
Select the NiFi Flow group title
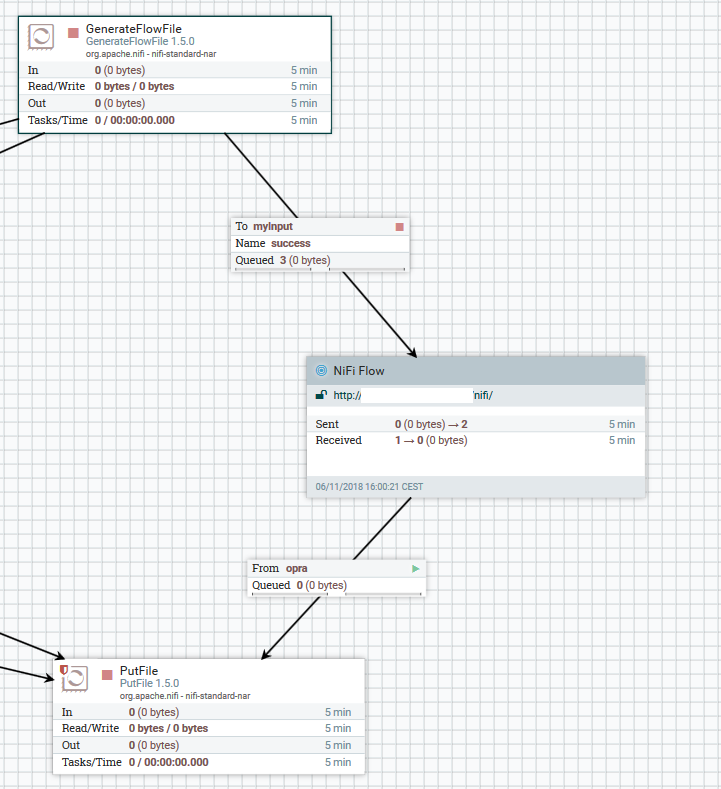pos(359,371)
